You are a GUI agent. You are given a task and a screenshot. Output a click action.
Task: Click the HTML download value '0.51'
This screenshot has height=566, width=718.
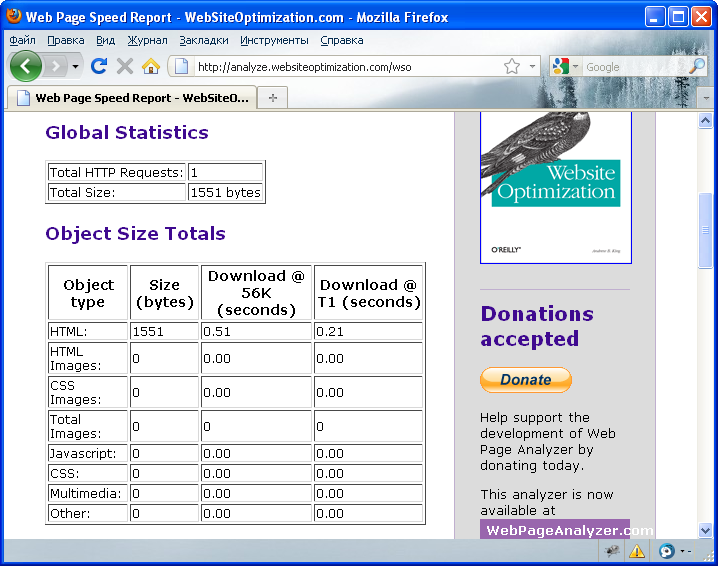[x=256, y=331]
